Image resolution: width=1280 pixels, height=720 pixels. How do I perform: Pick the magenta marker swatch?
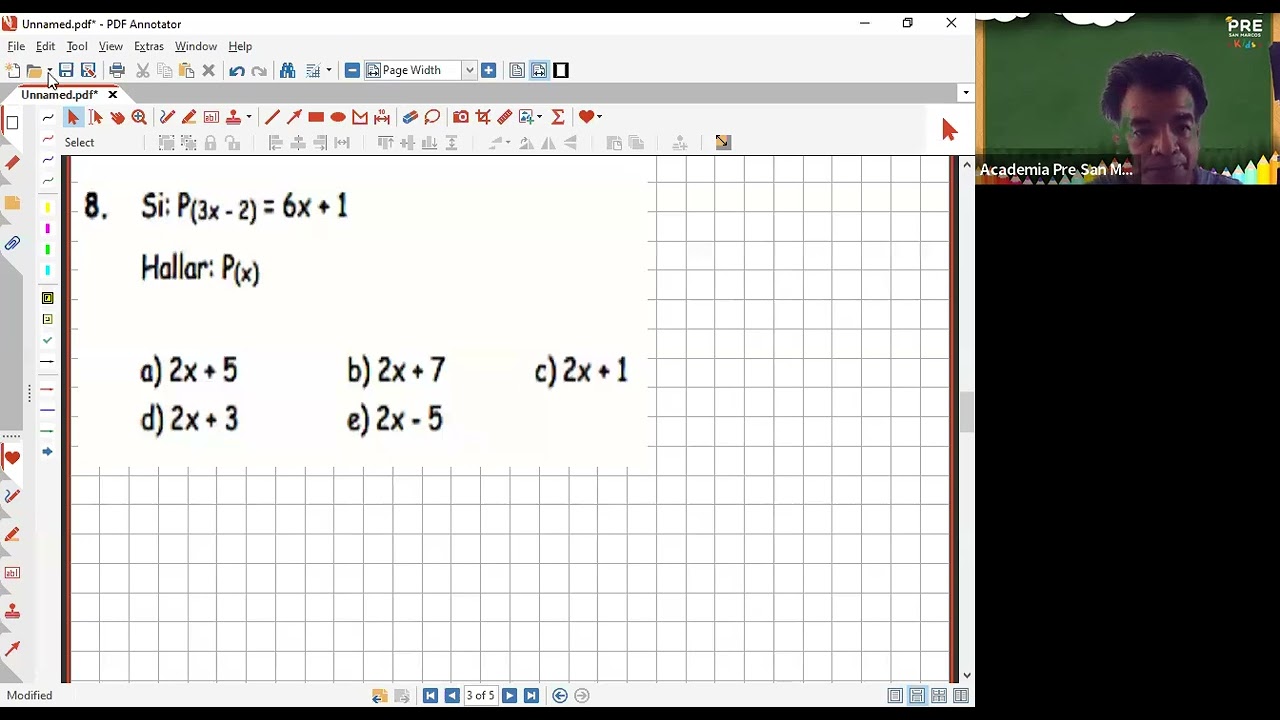click(x=47, y=229)
